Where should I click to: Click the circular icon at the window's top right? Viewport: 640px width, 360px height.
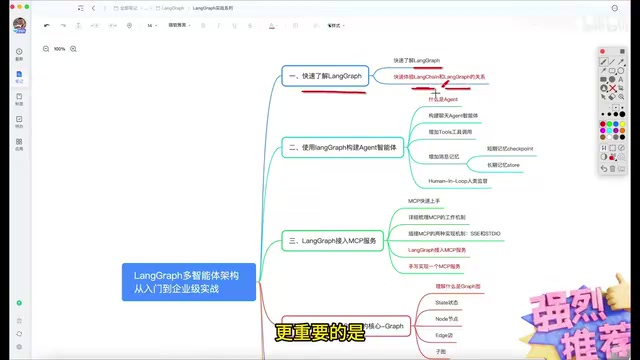click(615, 8)
